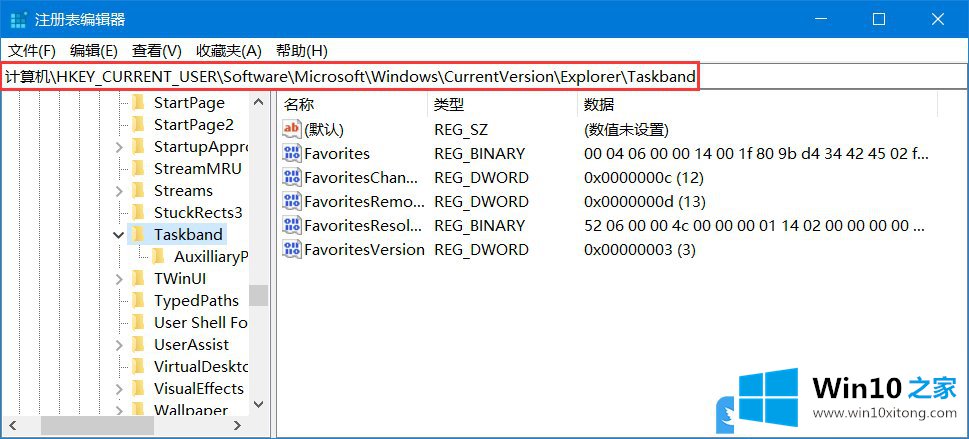Viewport: 969px width, 439px height.
Task: Expand the StartupAppro key
Action: pyautogui.click(x=119, y=147)
